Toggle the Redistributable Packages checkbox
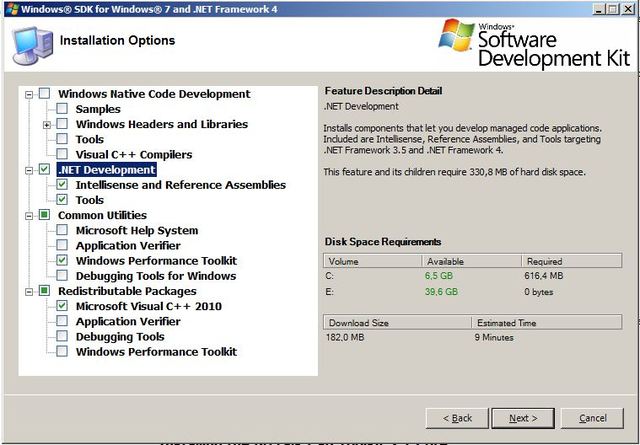Viewport: 640px width, 445px height. pos(44,291)
